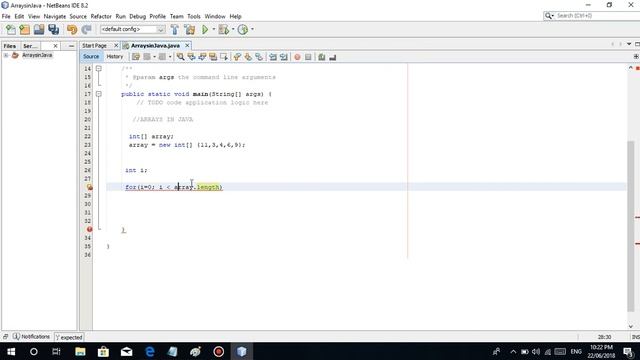Viewport: 640px width, 360px height.
Task: Close the ArraysinJava.java tab
Action: point(187,45)
